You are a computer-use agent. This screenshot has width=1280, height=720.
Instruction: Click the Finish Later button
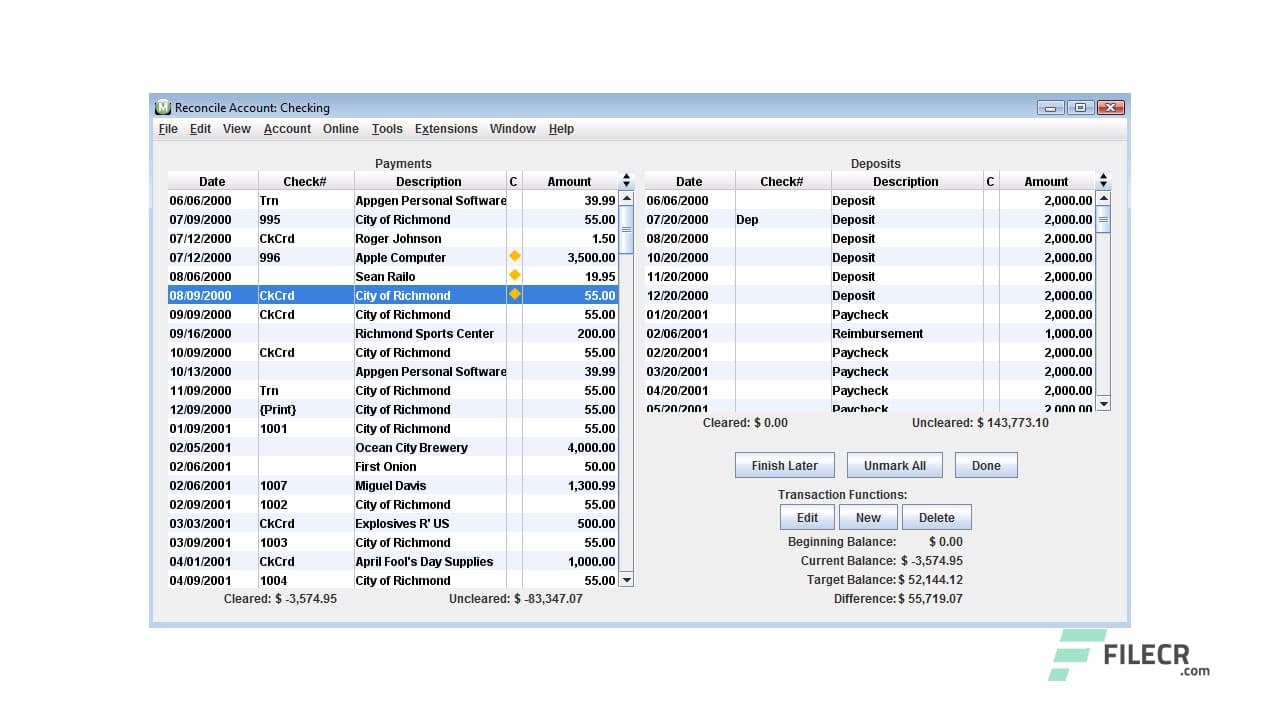click(784, 466)
